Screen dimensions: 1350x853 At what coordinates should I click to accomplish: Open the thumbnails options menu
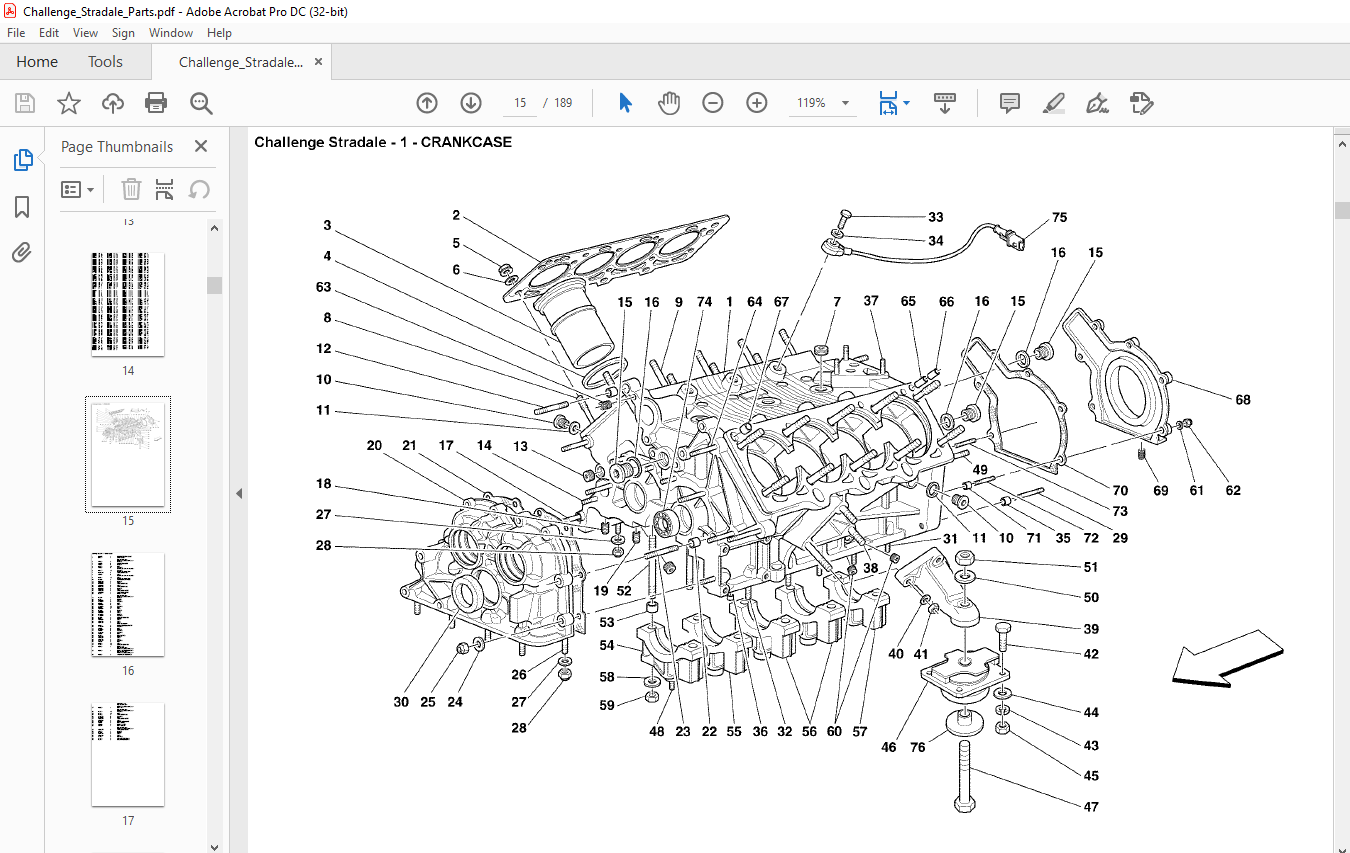point(78,189)
